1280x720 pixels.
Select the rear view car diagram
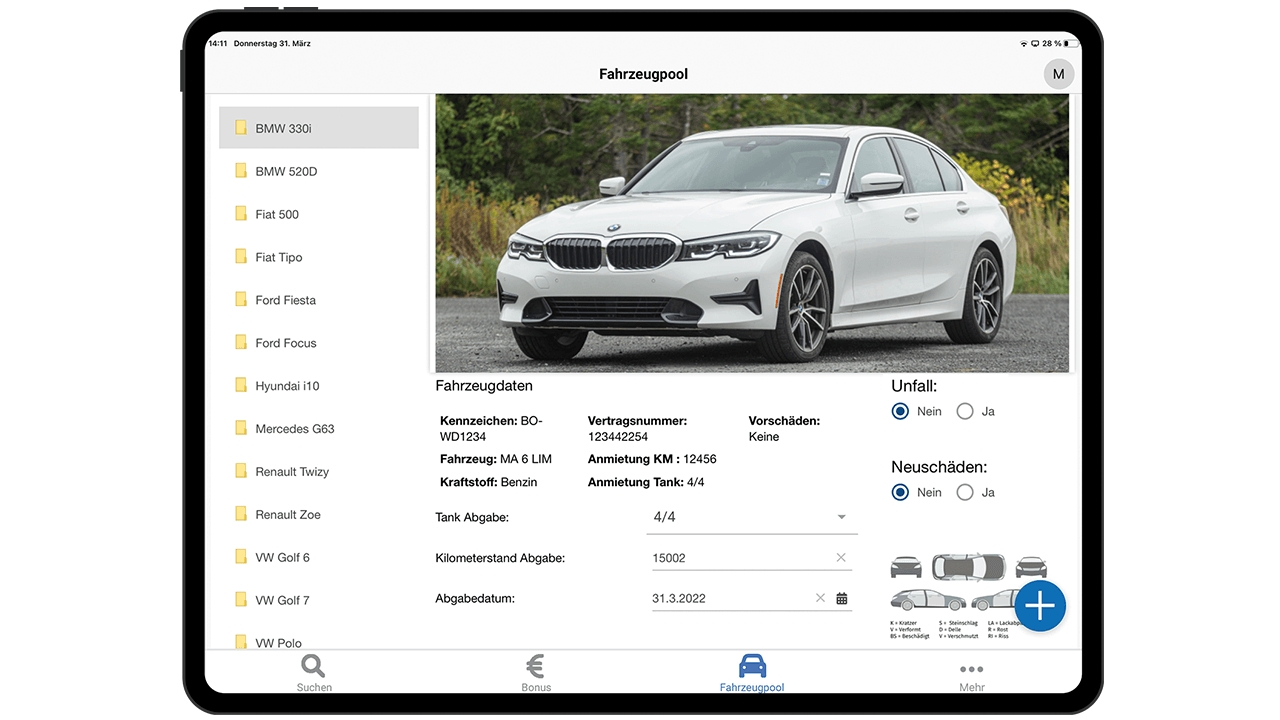click(x=1031, y=567)
